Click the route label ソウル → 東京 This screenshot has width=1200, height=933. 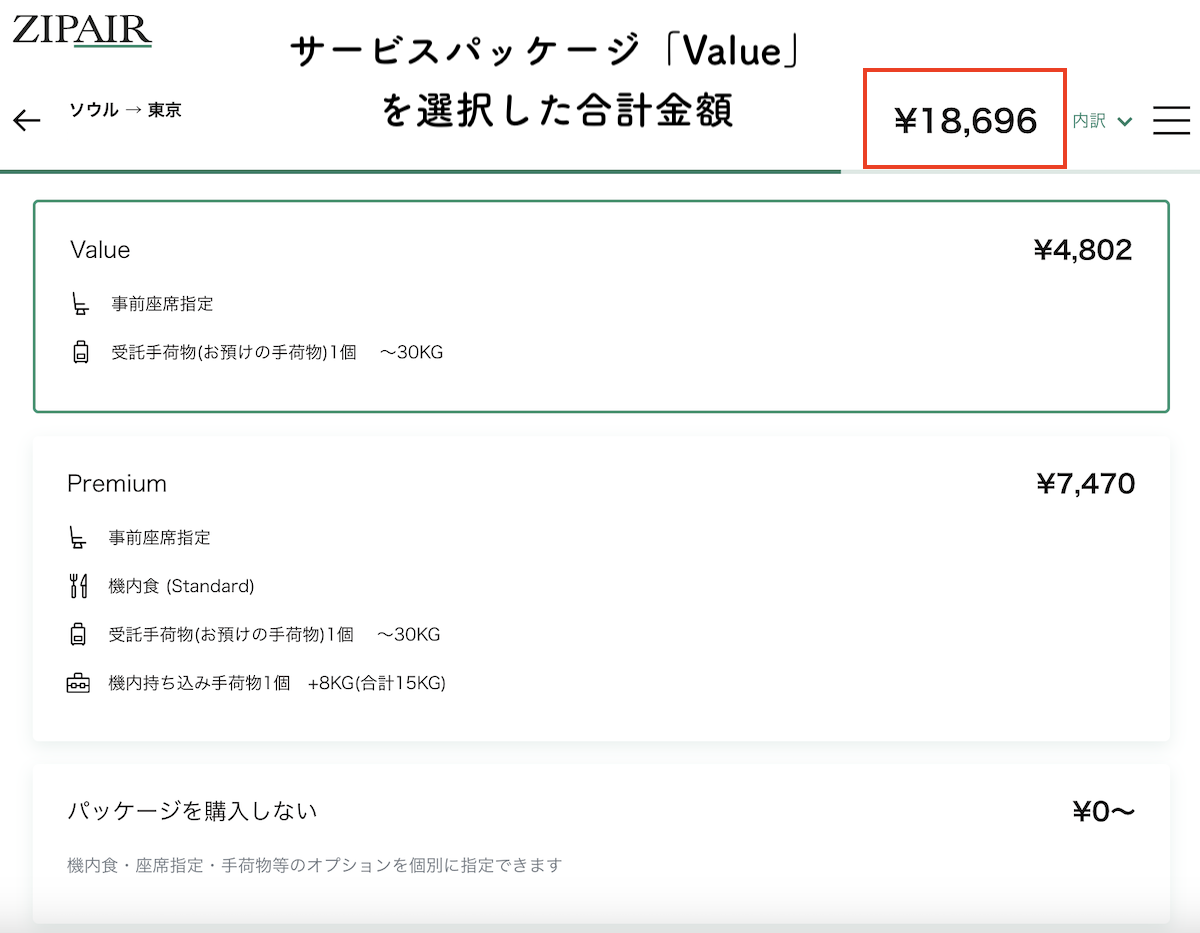tap(125, 110)
